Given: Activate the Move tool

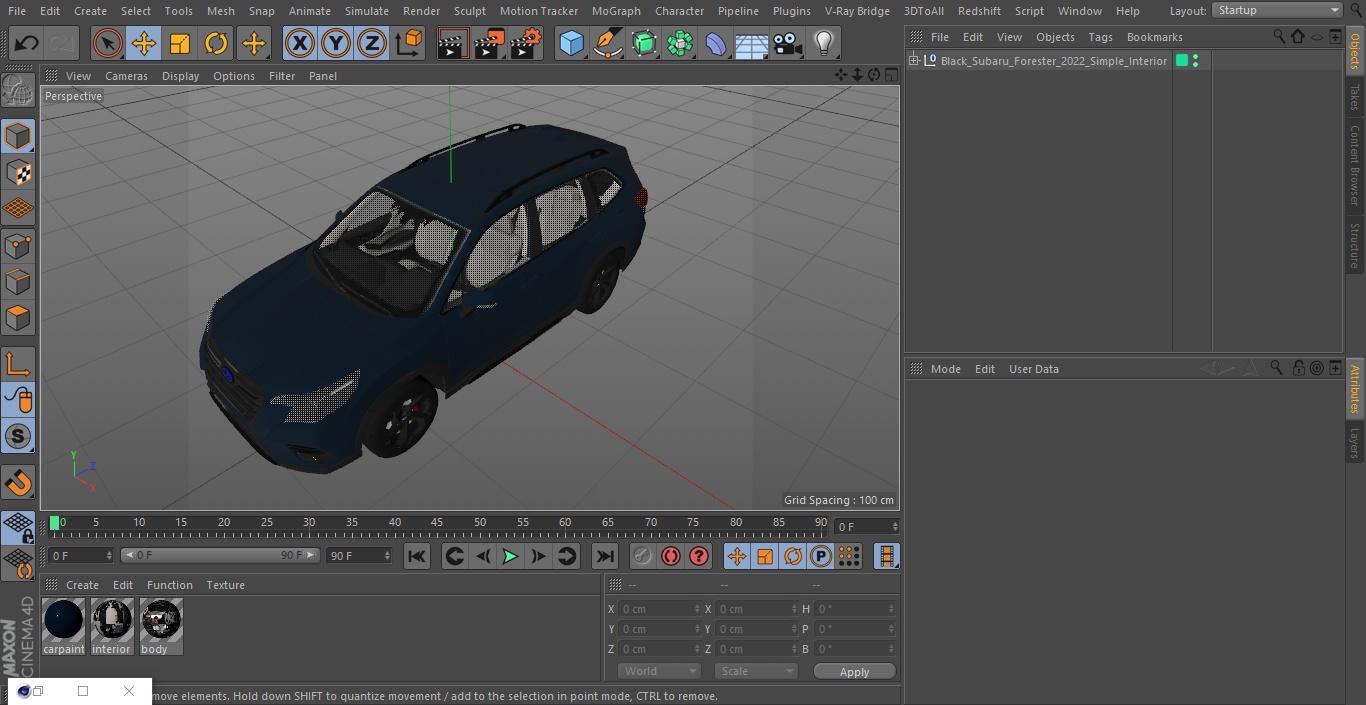Looking at the screenshot, I should point(144,43).
